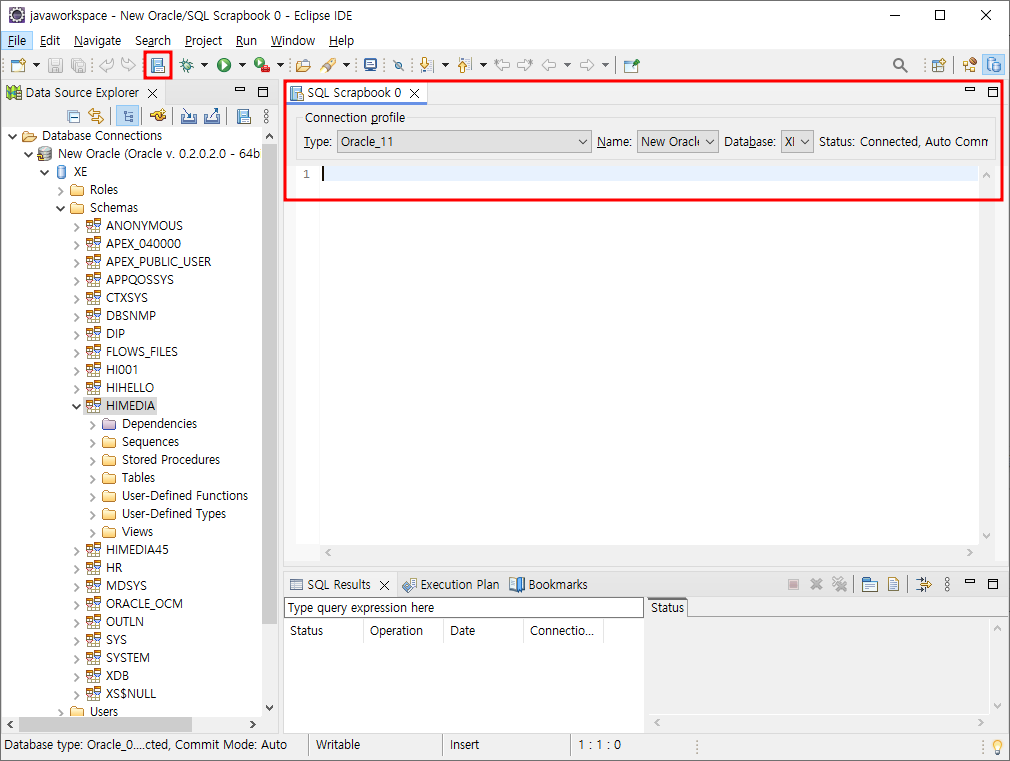1010x761 pixels.
Task: Close the SQL Scrapbook 0 tab
Action: [x=415, y=93]
